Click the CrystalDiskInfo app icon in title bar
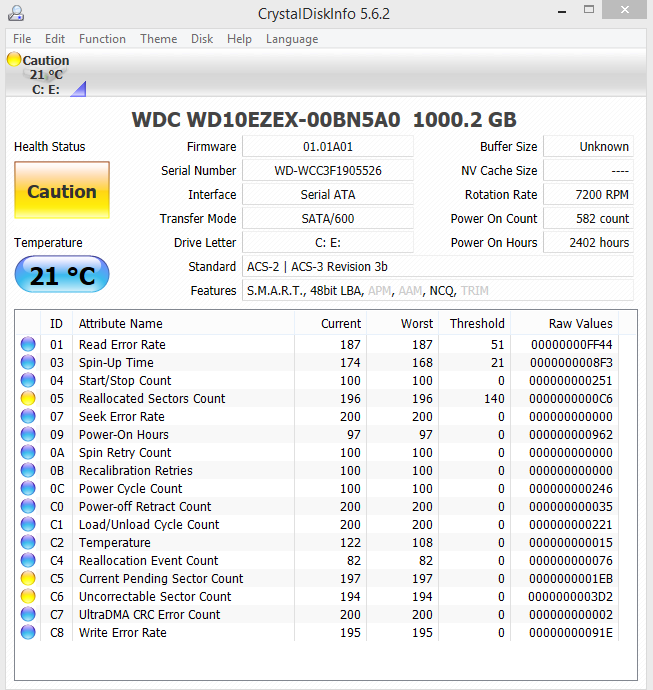653x690 pixels. (16, 13)
